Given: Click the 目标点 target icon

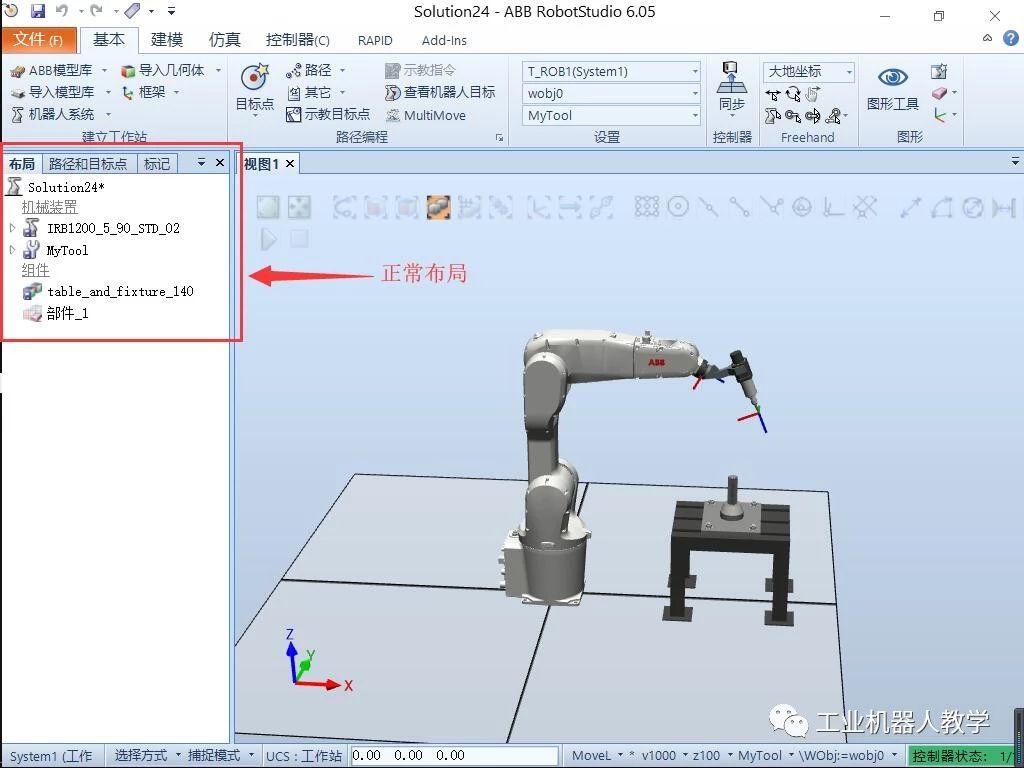Looking at the screenshot, I should point(255,78).
